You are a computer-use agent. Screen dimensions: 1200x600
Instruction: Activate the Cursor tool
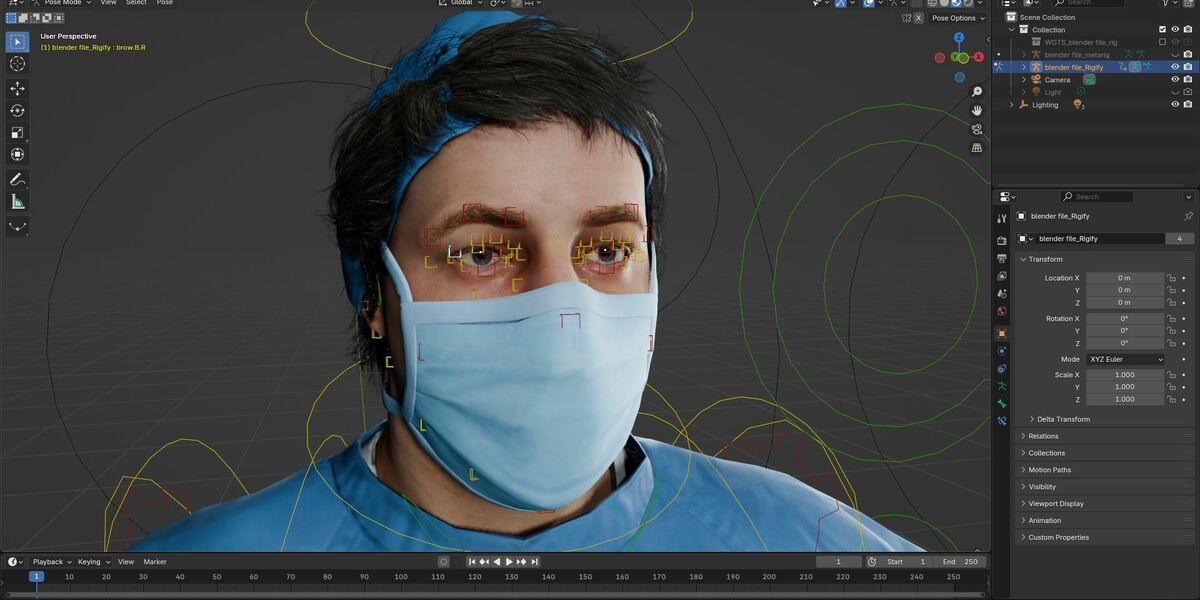[17, 64]
